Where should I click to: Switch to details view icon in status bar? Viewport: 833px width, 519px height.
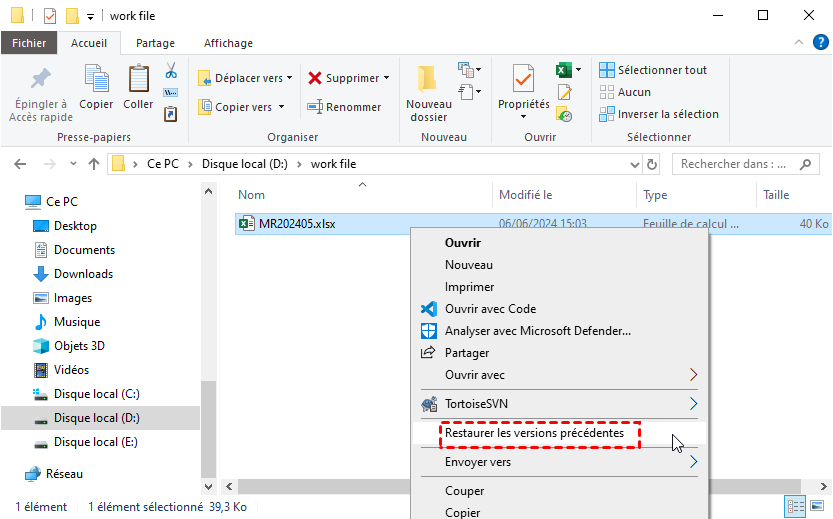tap(795, 506)
